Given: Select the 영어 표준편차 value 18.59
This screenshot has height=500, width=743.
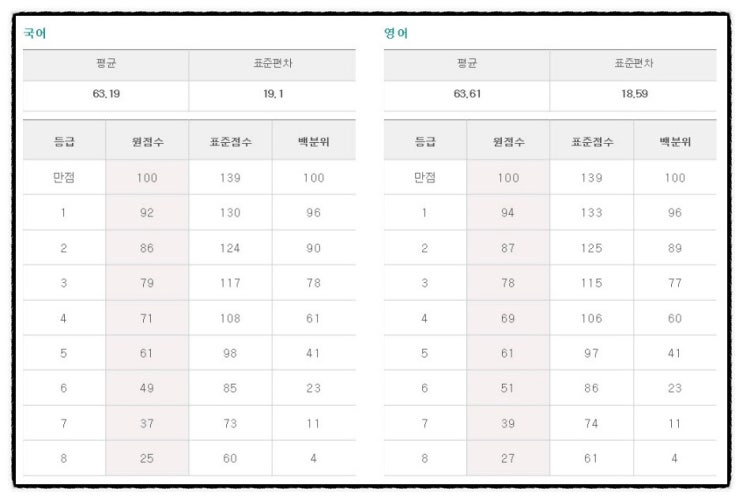Looking at the screenshot, I should [x=634, y=94].
